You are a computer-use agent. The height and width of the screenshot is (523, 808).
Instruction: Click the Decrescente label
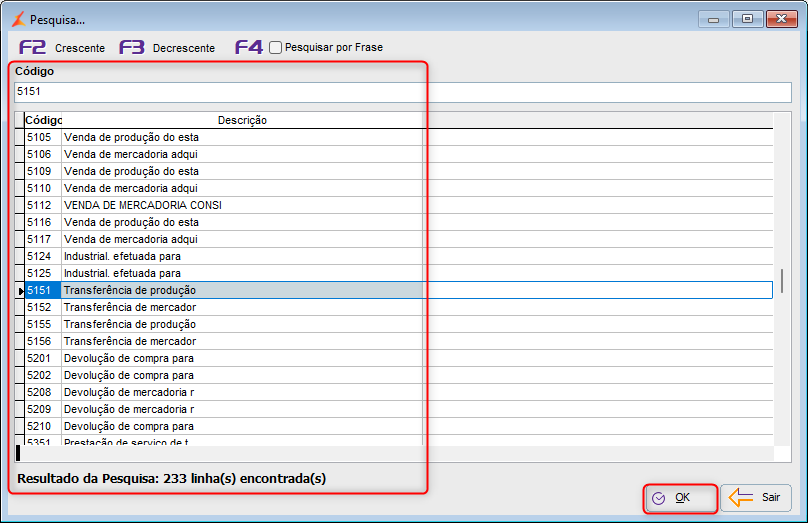(x=184, y=48)
